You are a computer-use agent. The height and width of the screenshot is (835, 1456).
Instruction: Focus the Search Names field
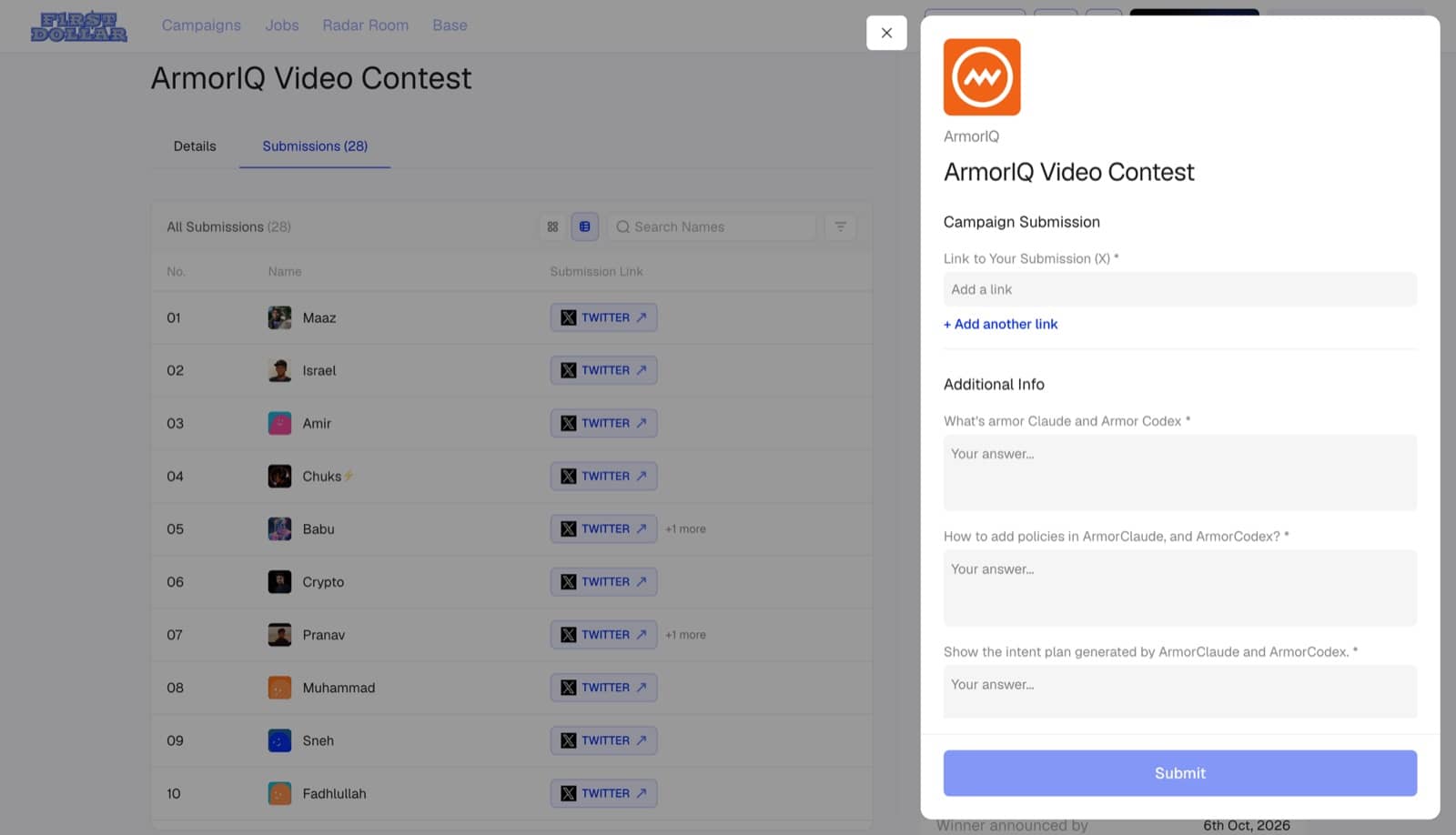click(712, 226)
